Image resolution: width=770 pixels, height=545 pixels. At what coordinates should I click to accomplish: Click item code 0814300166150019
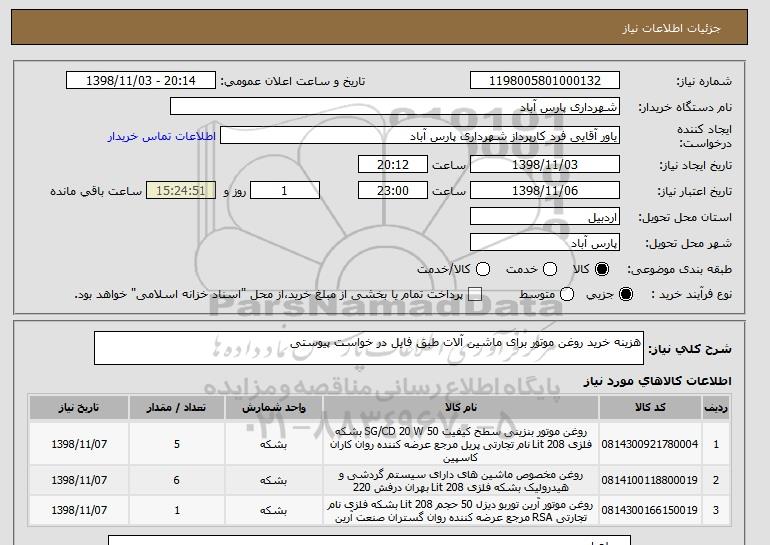point(650,511)
